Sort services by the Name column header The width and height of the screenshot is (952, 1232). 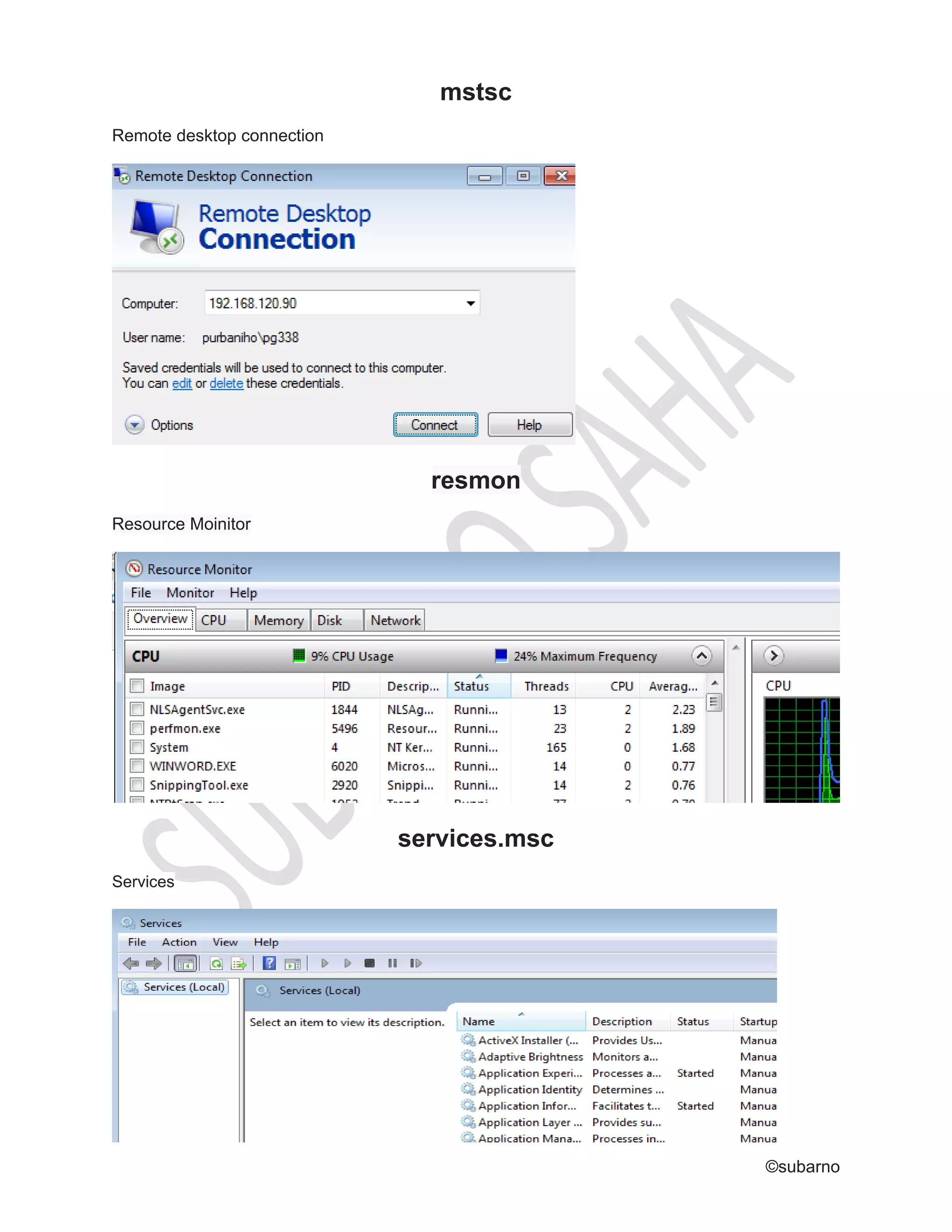(521, 1021)
